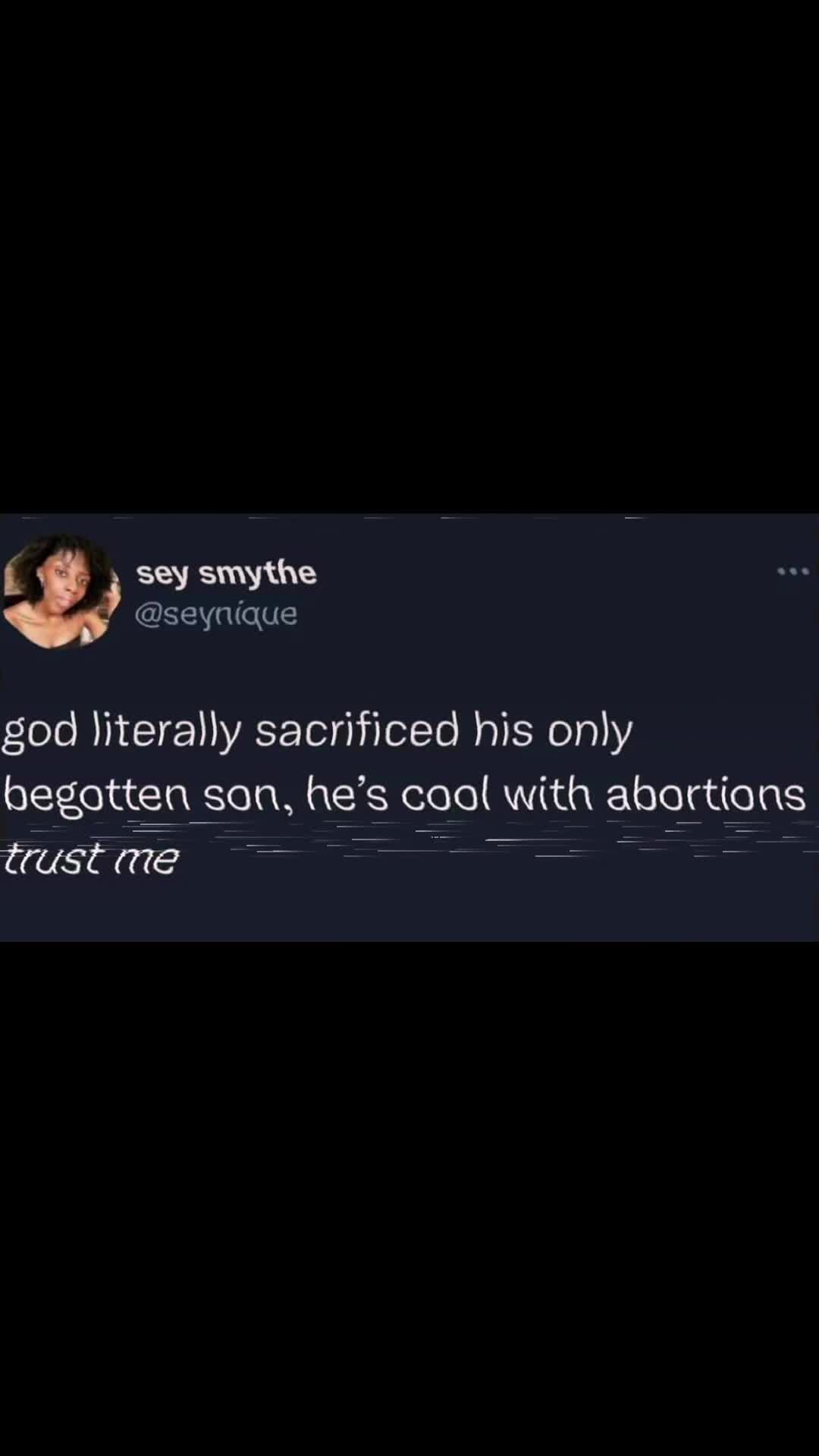Open the three-dot more options menu
The height and width of the screenshot is (1456, 819).
point(793,571)
